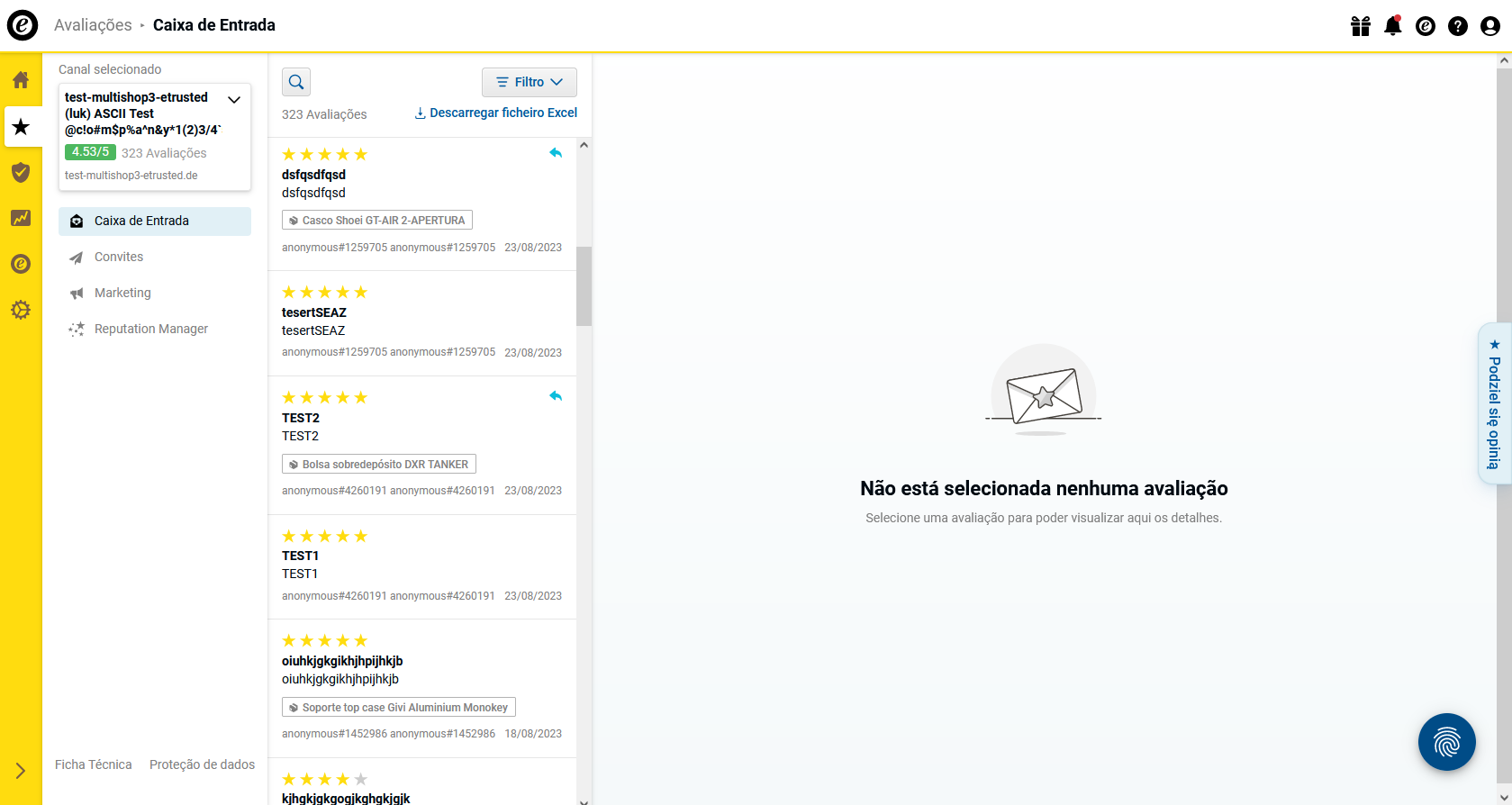This screenshot has height=805, width=1512.
Task: Open the shield checkmark sidebar icon
Action: click(x=21, y=173)
